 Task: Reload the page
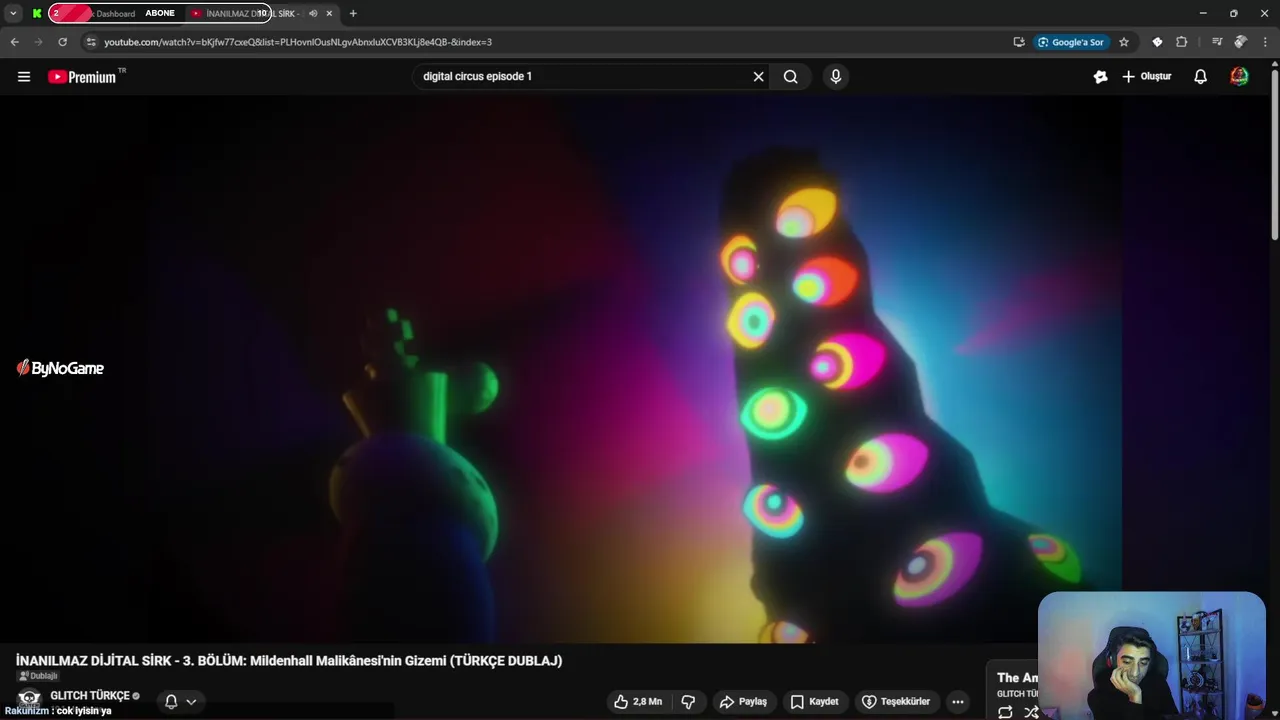pos(62,42)
